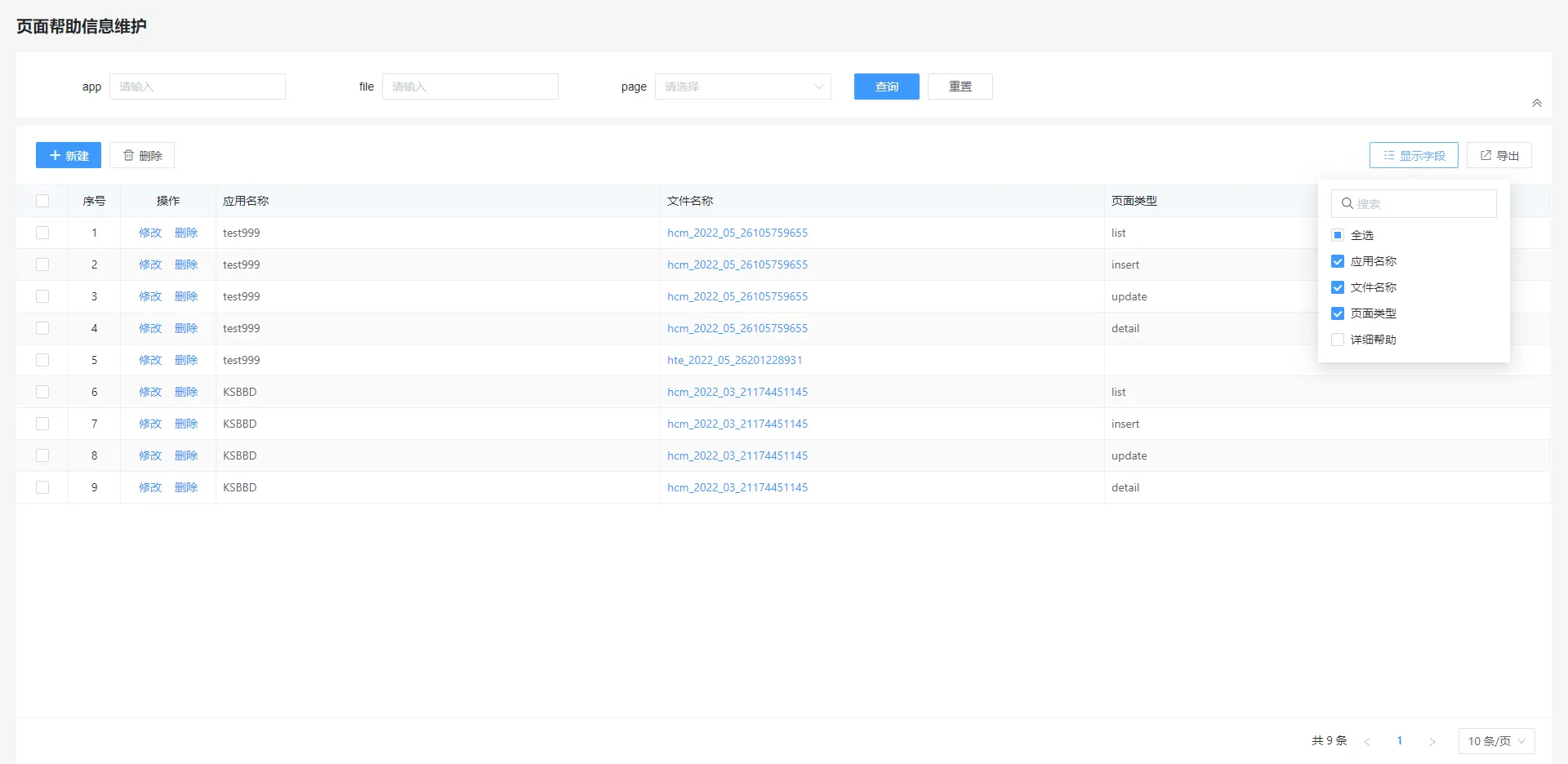The width and height of the screenshot is (1568, 764).
Task: Go to the next page arrow
Action: [x=1432, y=741]
